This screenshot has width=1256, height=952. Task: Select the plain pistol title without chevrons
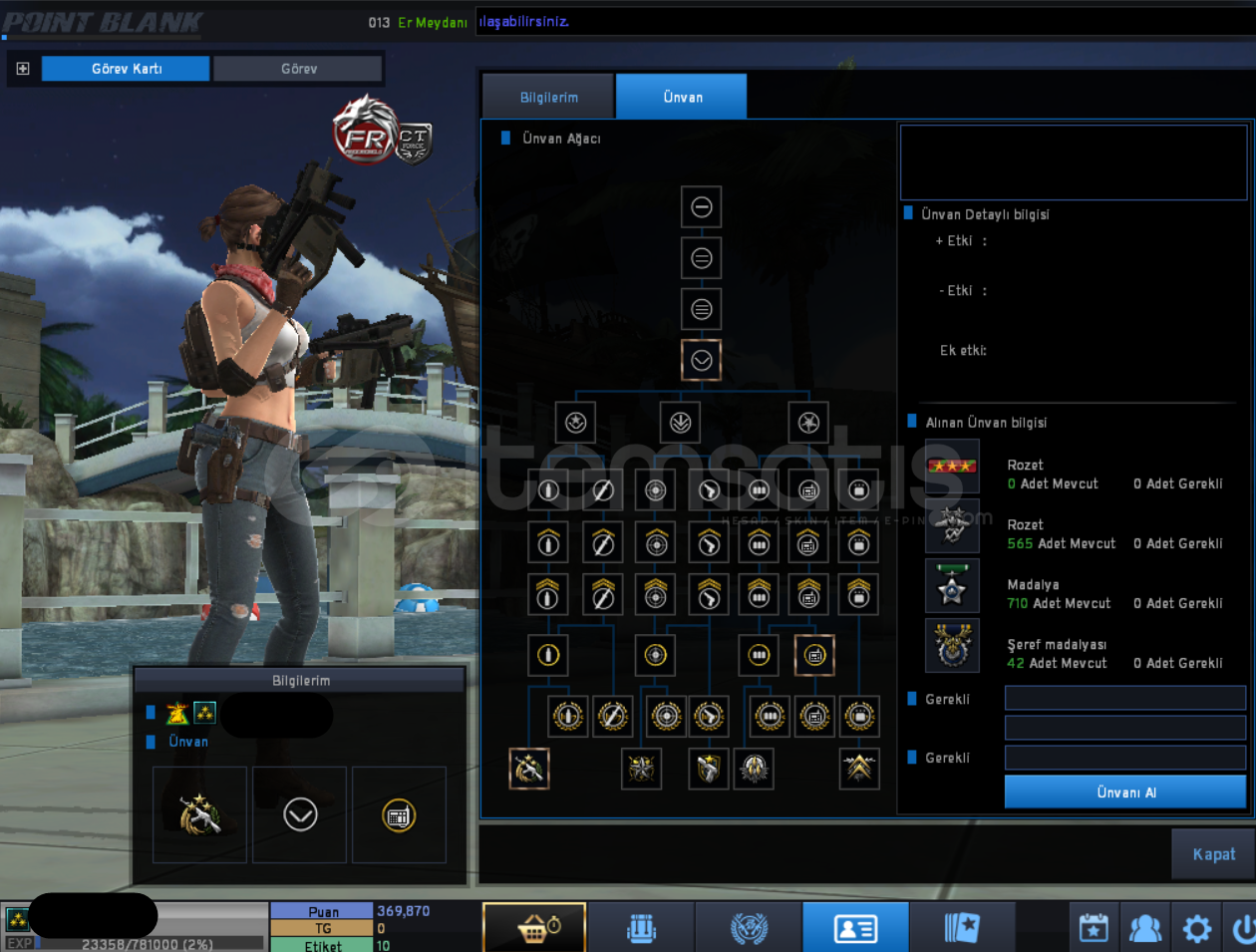click(709, 490)
